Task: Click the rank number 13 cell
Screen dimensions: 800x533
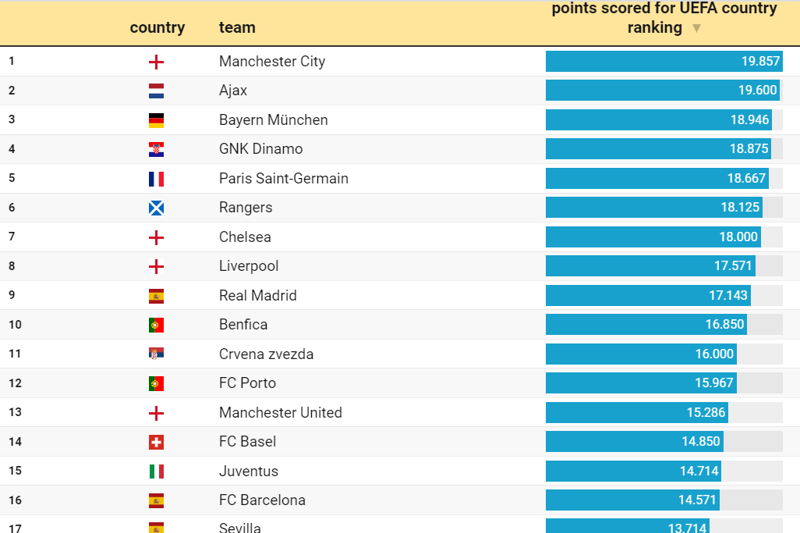Action: point(14,412)
